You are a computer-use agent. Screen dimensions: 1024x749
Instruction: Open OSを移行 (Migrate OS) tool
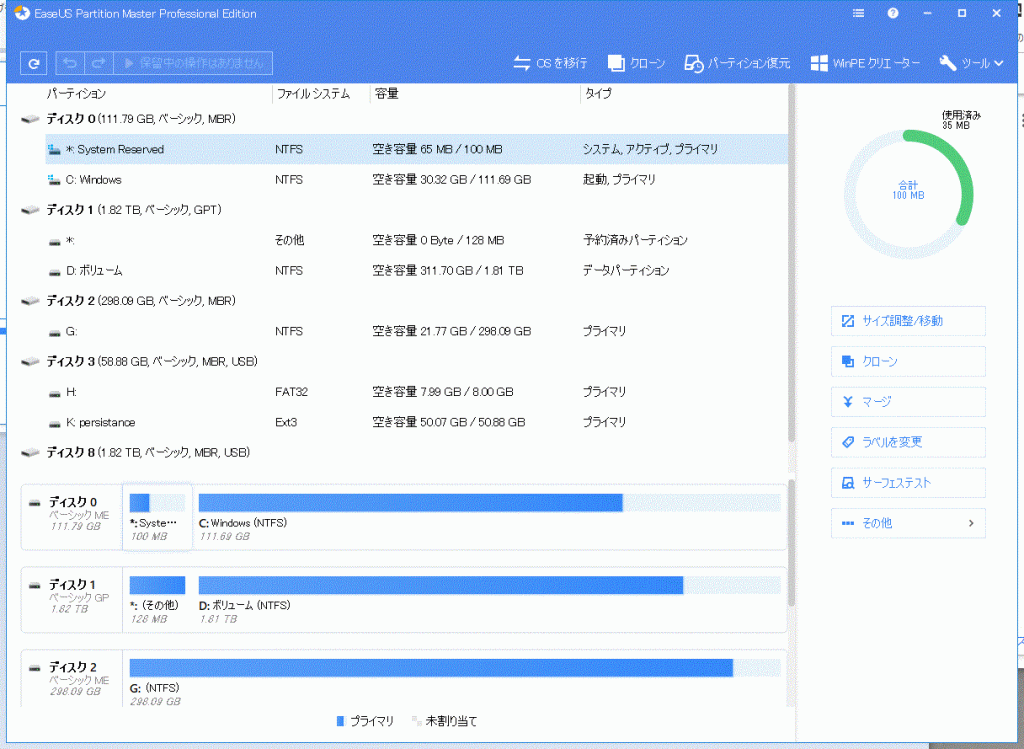click(x=550, y=63)
